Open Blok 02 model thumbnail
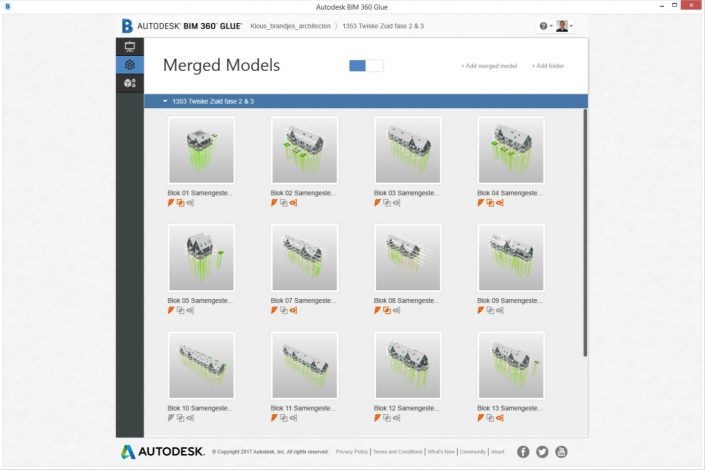The height and width of the screenshot is (470, 705). point(304,150)
